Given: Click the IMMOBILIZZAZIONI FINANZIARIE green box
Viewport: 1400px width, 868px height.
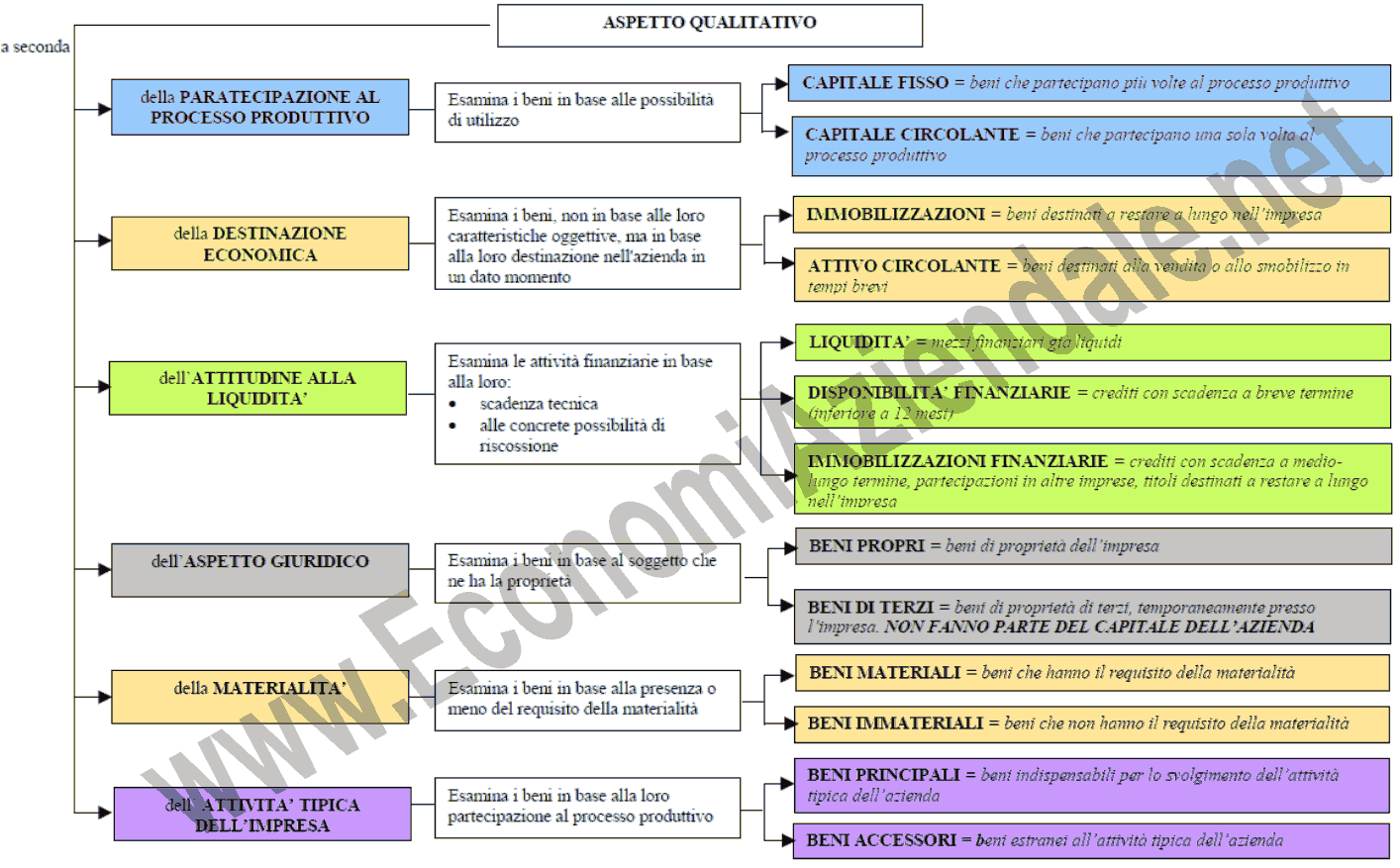Looking at the screenshot, I should tap(1093, 479).
